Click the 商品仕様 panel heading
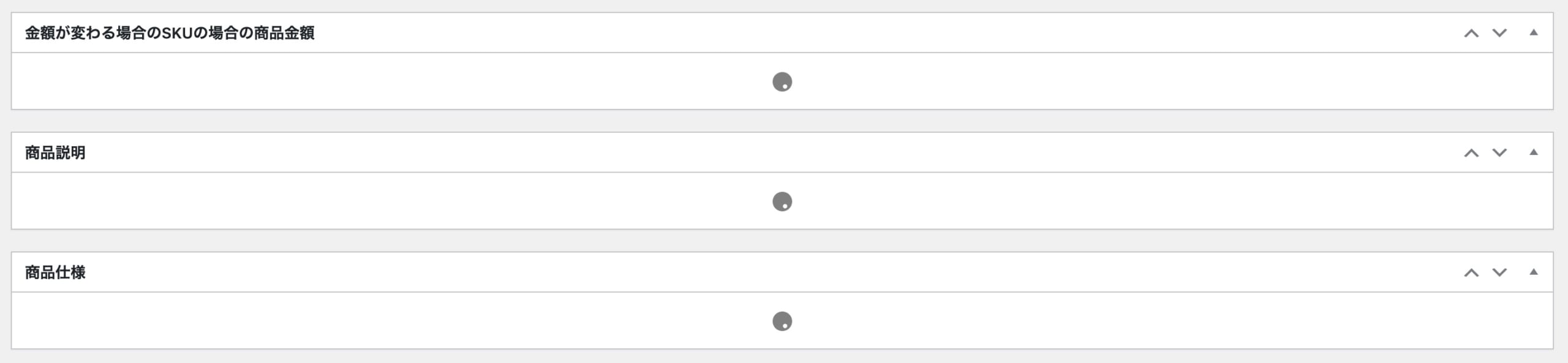Image resolution: width=1568 pixels, height=363 pixels. tap(55, 272)
